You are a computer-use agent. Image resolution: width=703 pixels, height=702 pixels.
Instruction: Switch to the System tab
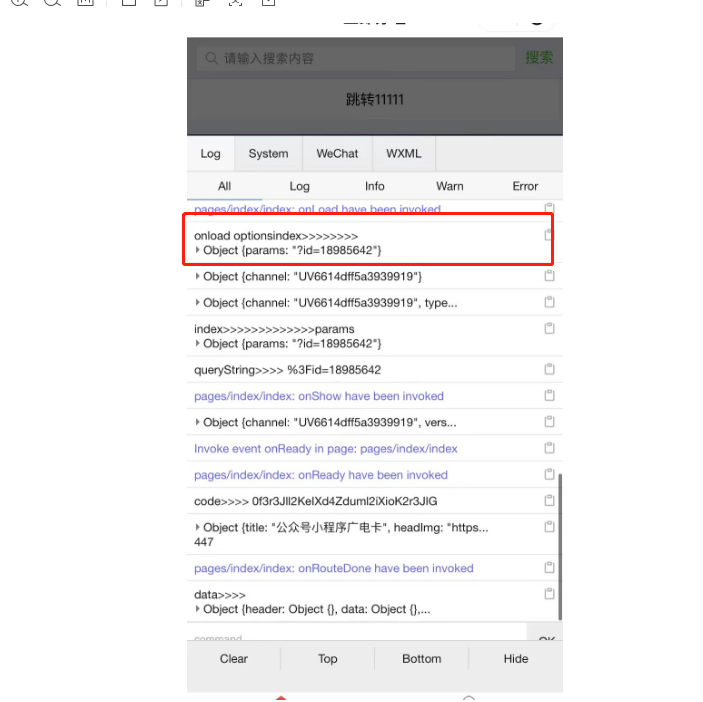[268, 154]
